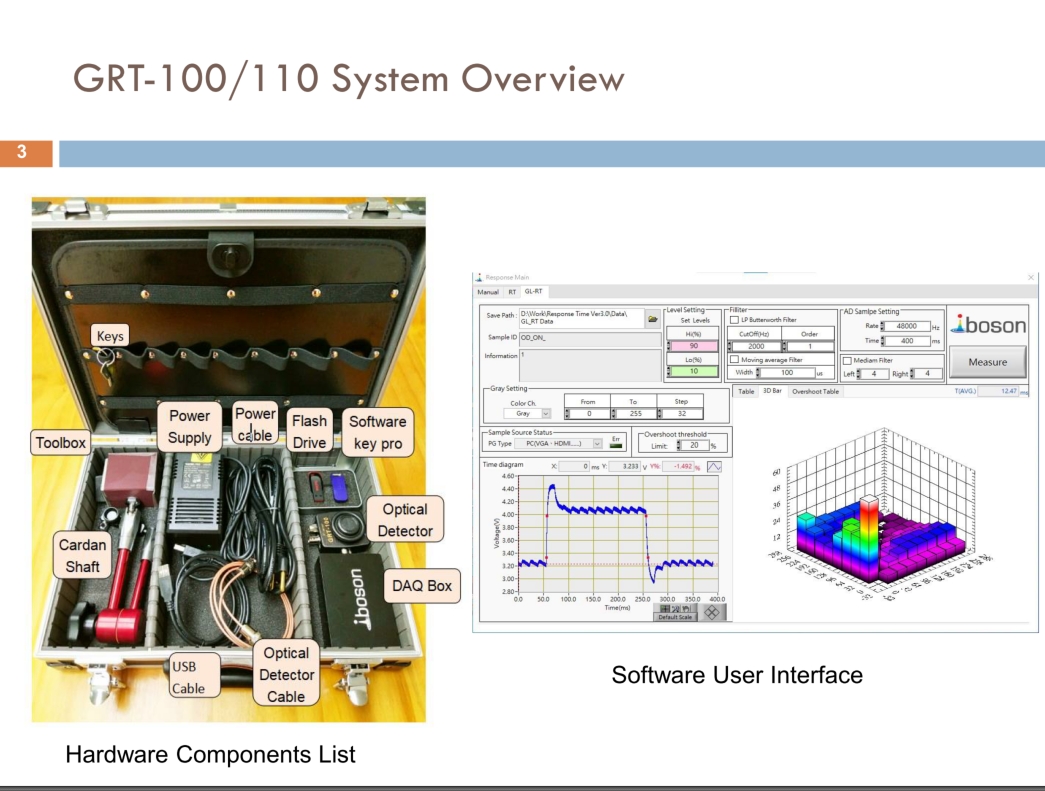Screen dimensions: 1045x791
Task: Click the Err status indicator LED
Action: (x=616, y=446)
